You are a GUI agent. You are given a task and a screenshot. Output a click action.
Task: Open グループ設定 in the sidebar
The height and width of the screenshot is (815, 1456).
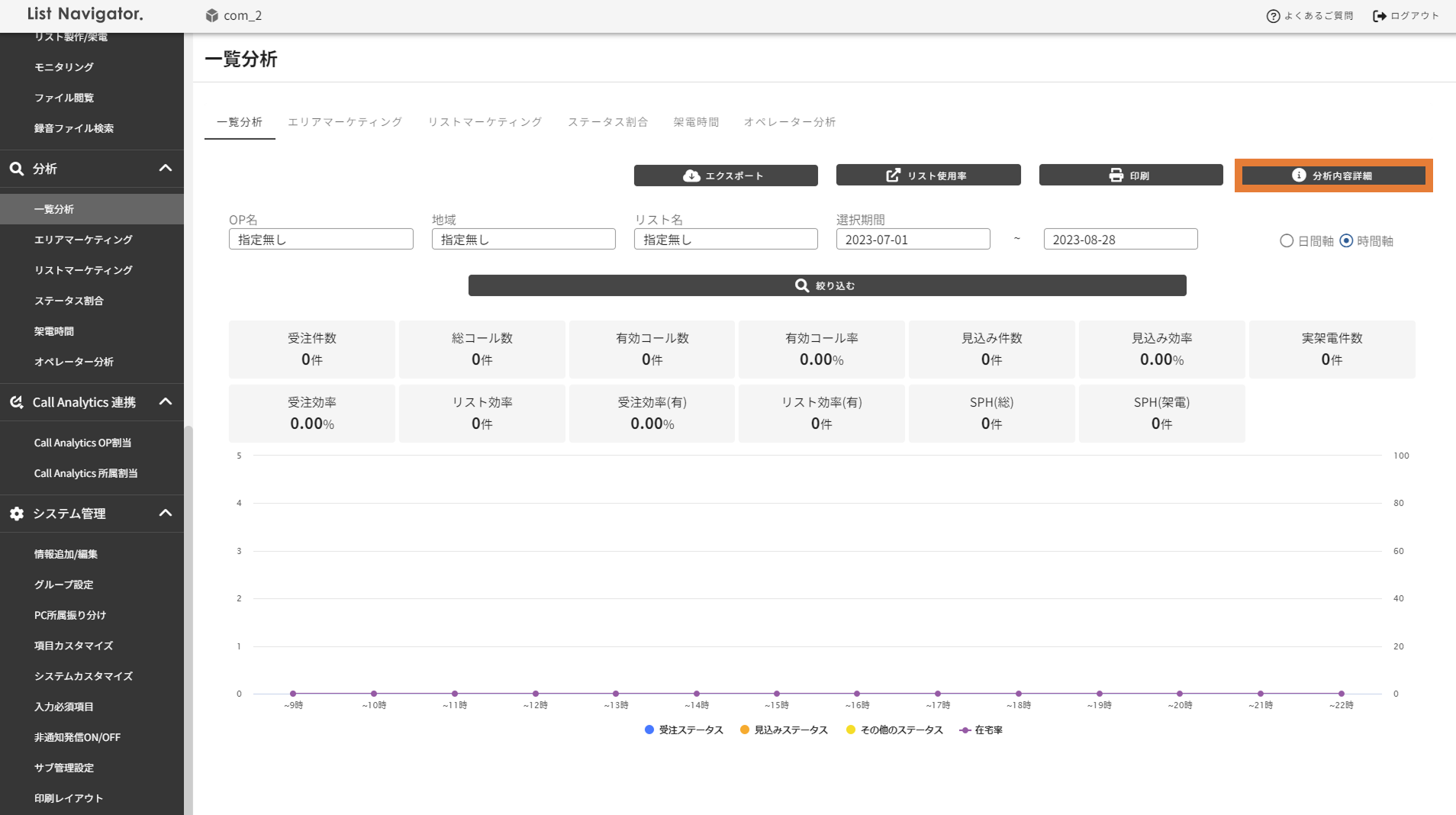tap(63, 585)
